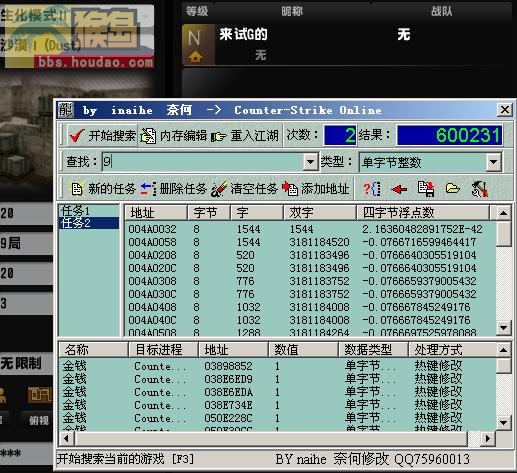Open 内存编辑 memory editor
The width and height of the screenshot is (517, 473).
tap(173, 135)
